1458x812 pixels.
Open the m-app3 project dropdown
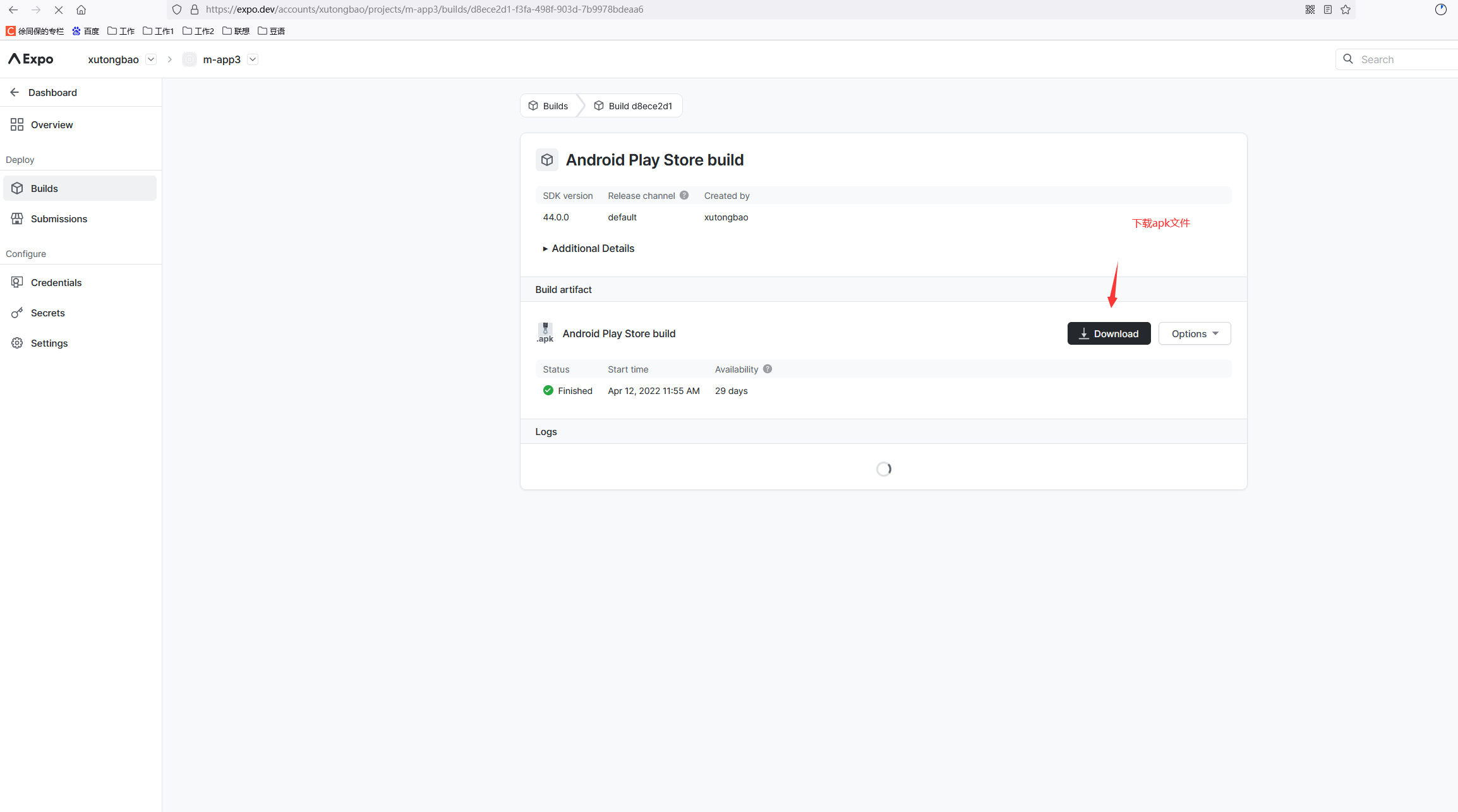click(253, 59)
